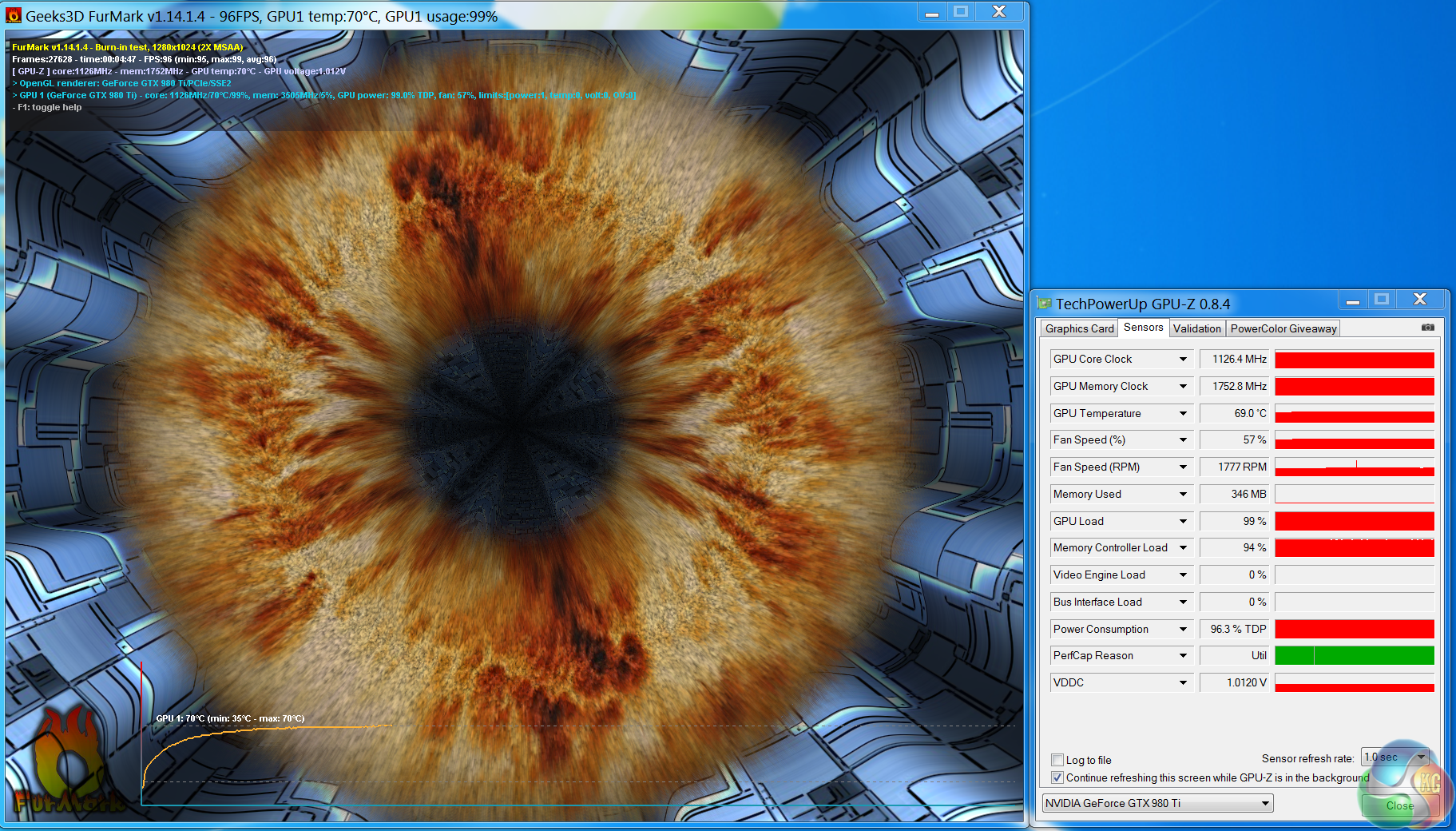Expand the GPU Temperature dropdown arrow
The height and width of the screenshot is (831, 1456).
pyautogui.click(x=1183, y=414)
